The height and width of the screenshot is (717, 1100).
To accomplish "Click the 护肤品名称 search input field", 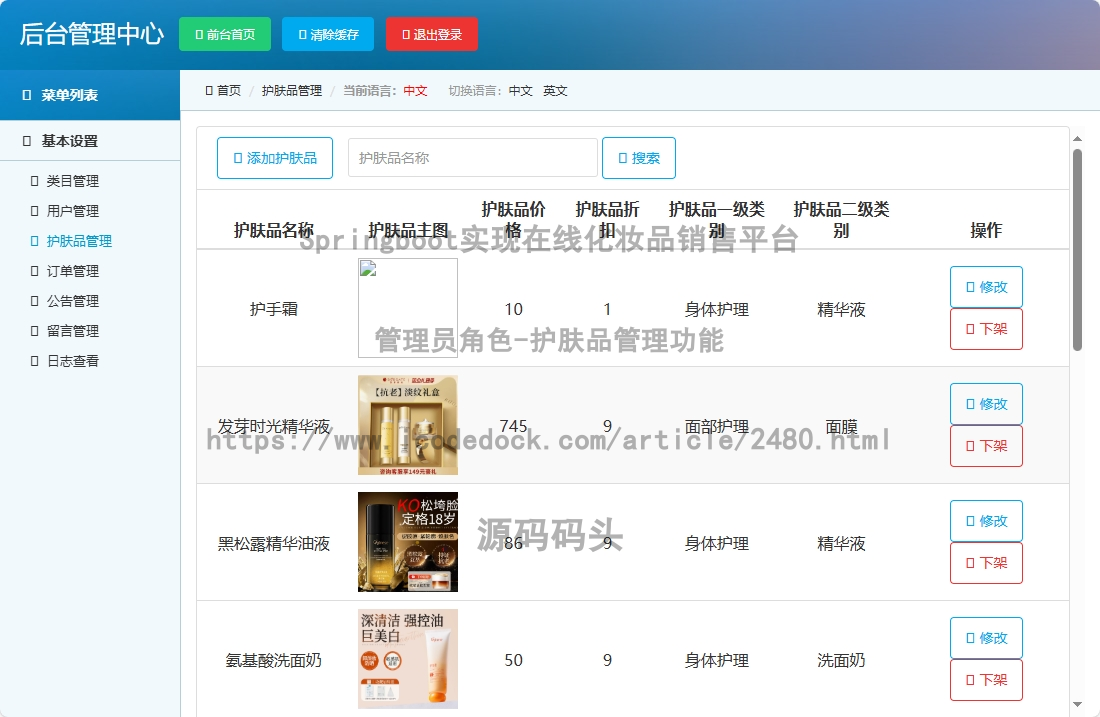I will 472,158.
